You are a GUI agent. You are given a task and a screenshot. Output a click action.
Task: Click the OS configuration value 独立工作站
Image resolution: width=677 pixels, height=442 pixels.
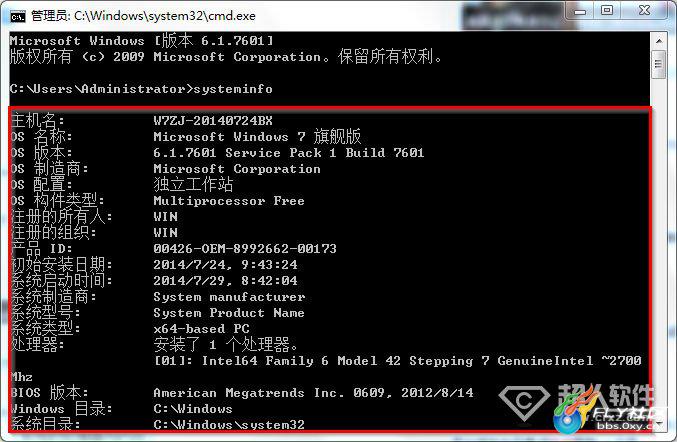click(x=193, y=185)
